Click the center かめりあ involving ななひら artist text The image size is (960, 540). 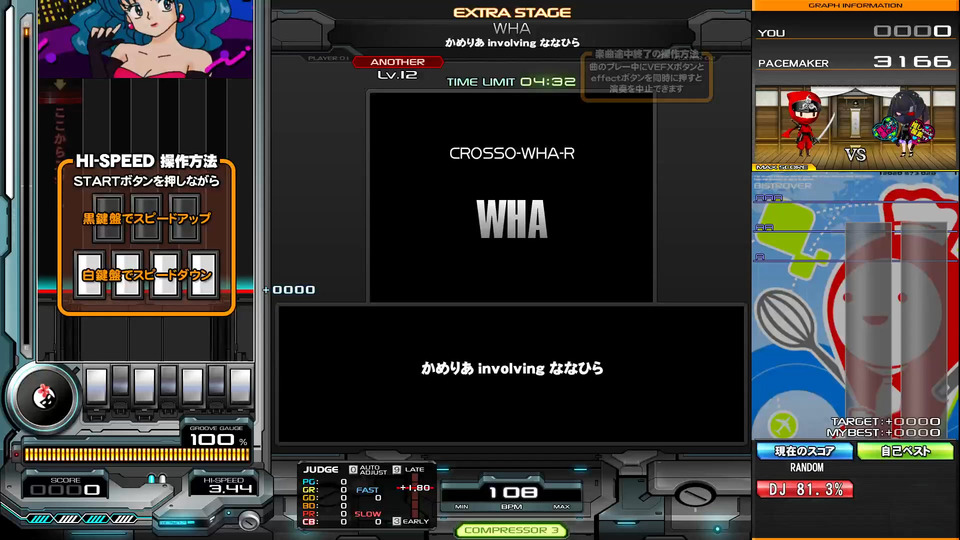pos(512,368)
